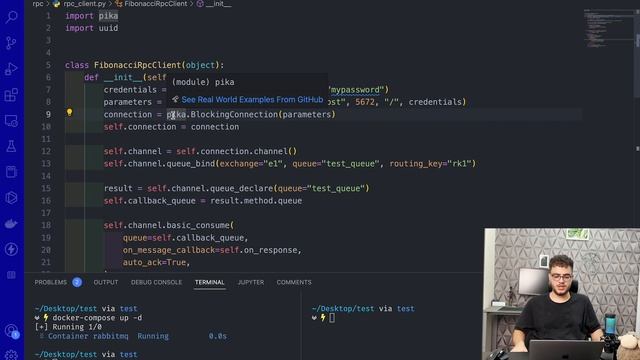Viewport: 640px width, 360px height.
Task: Click line number 9 in gutter
Action: tap(48, 114)
